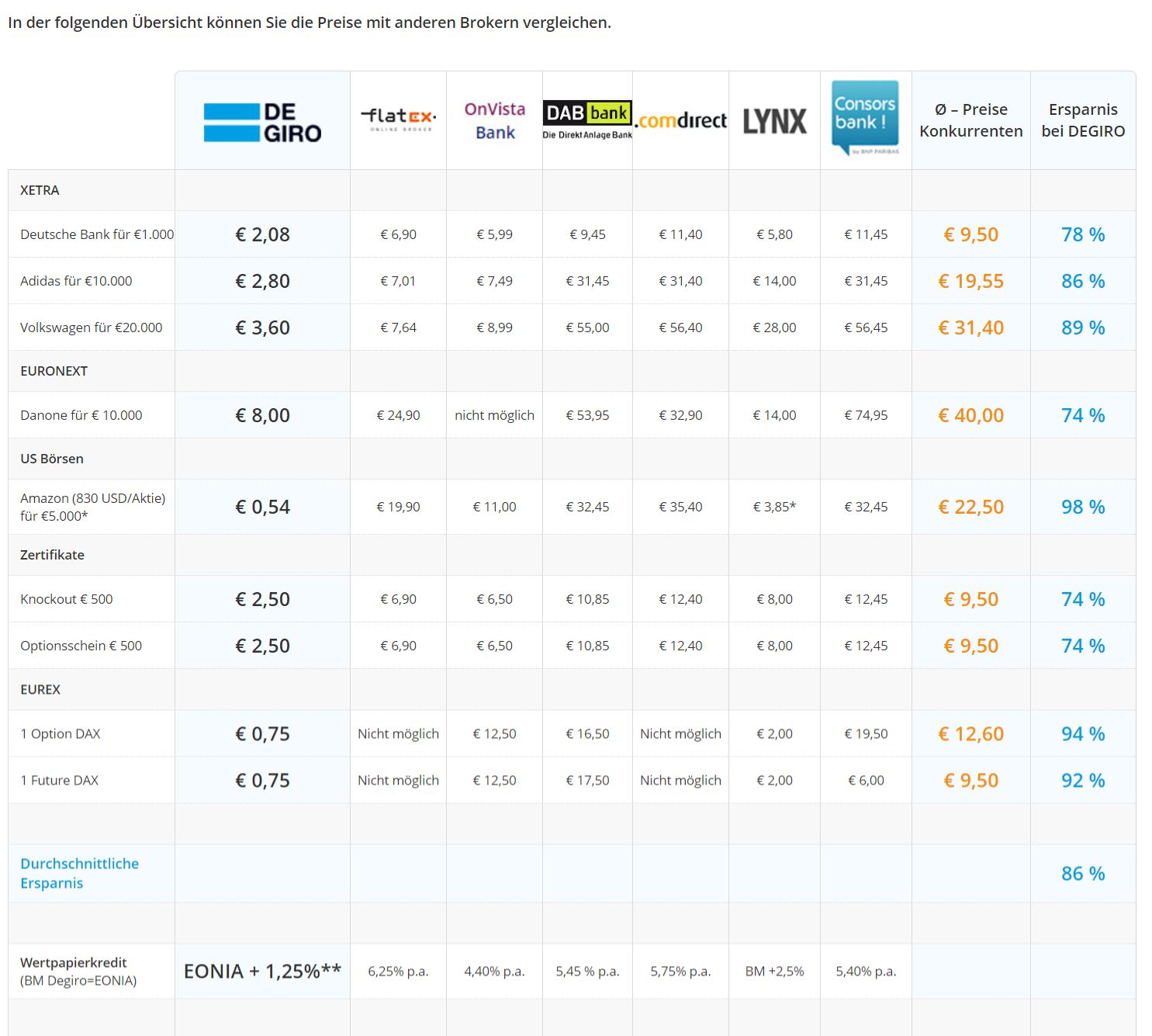Click average price € 40,00
This screenshot has height=1036, width=1152.
tap(970, 415)
